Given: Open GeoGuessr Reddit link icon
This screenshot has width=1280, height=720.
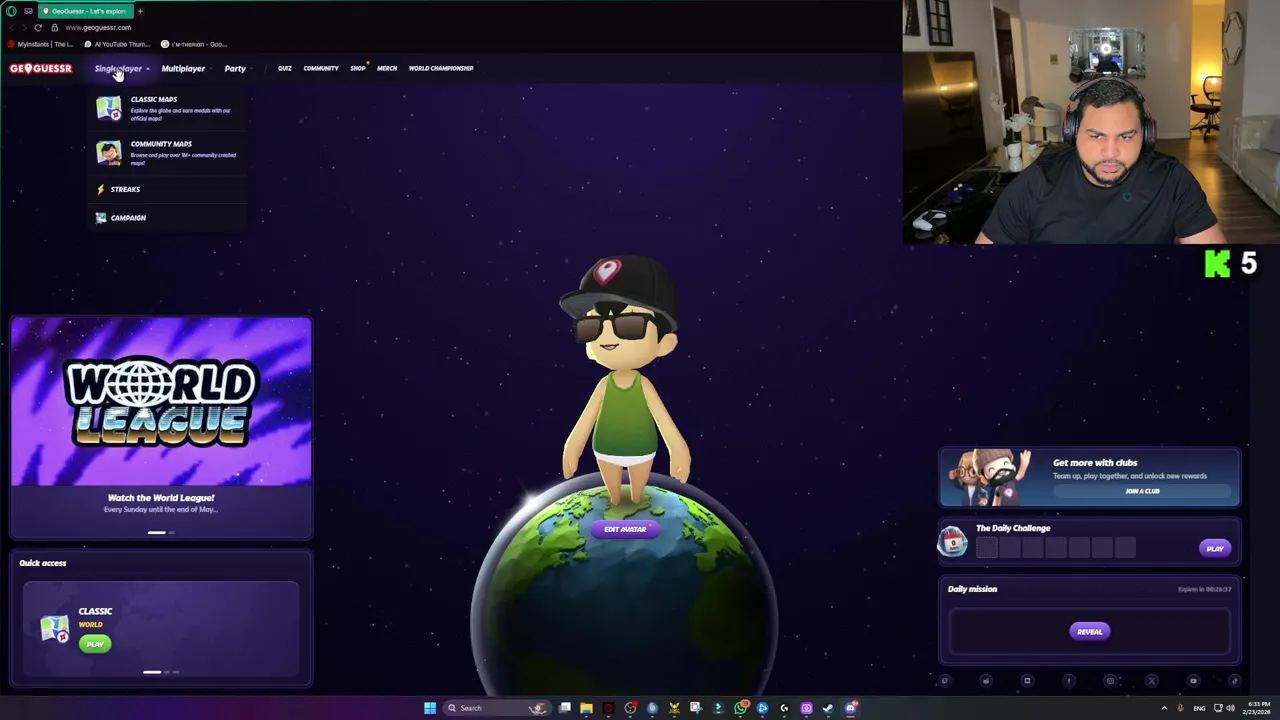Looking at the screenshot, I should (986, 681).
